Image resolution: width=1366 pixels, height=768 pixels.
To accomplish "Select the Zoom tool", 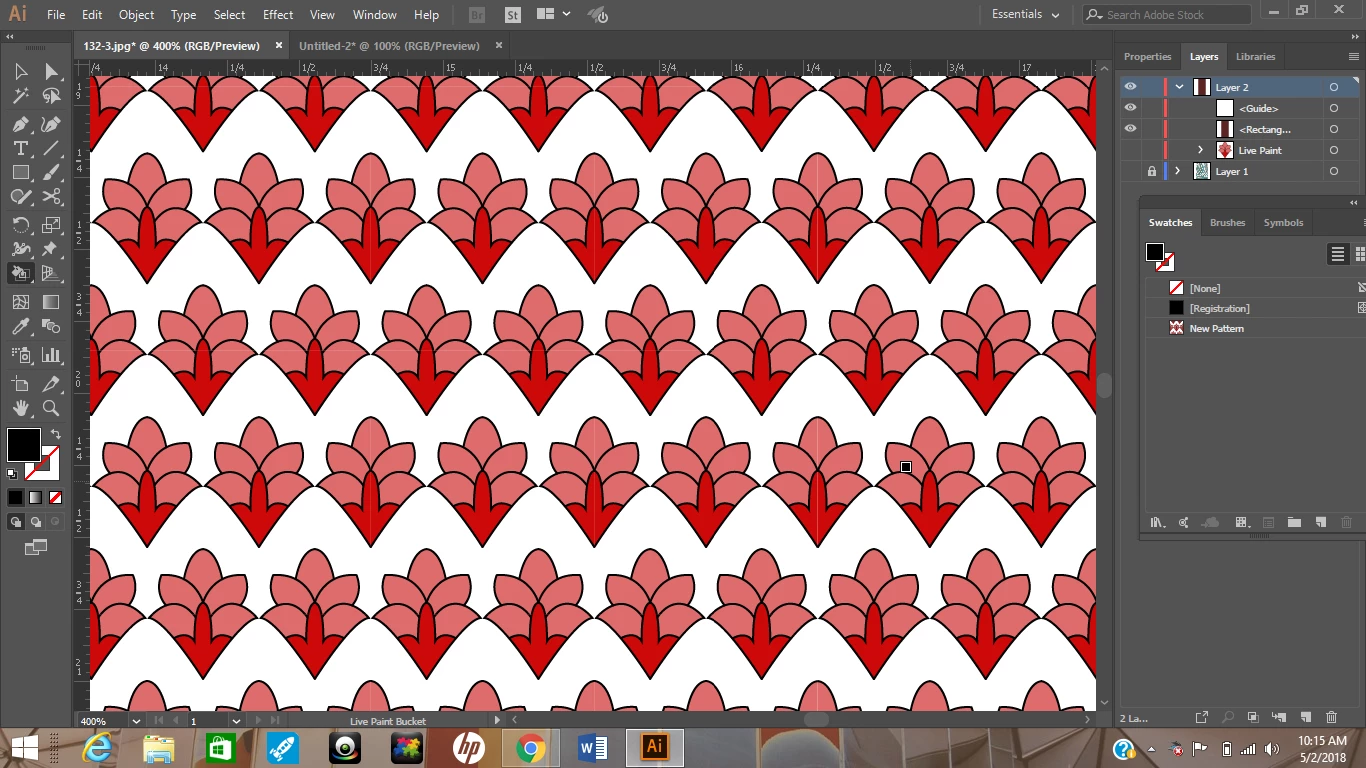I will [x=51, y=408].
